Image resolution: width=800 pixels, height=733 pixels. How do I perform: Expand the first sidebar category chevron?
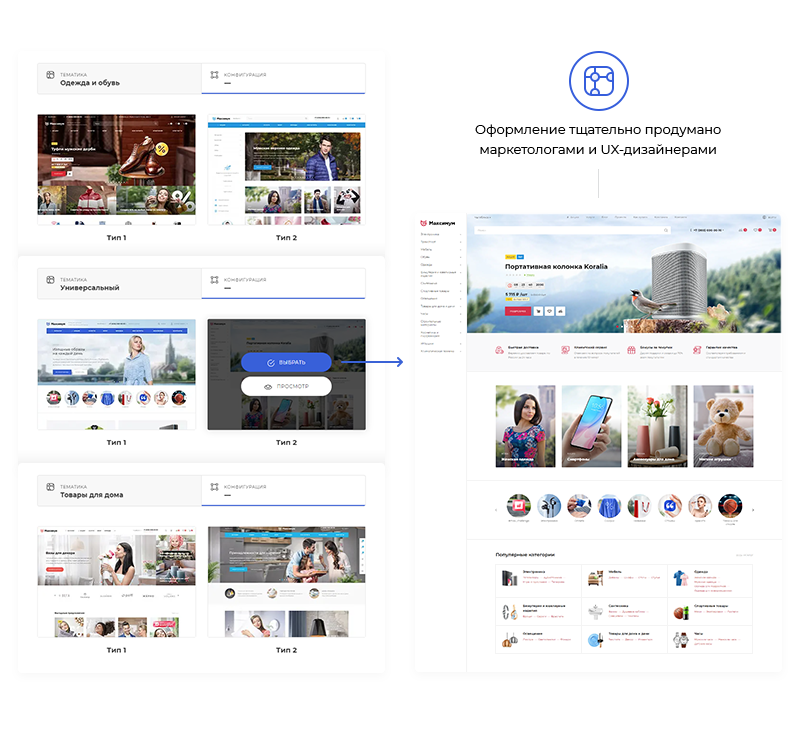coord(460,234)
